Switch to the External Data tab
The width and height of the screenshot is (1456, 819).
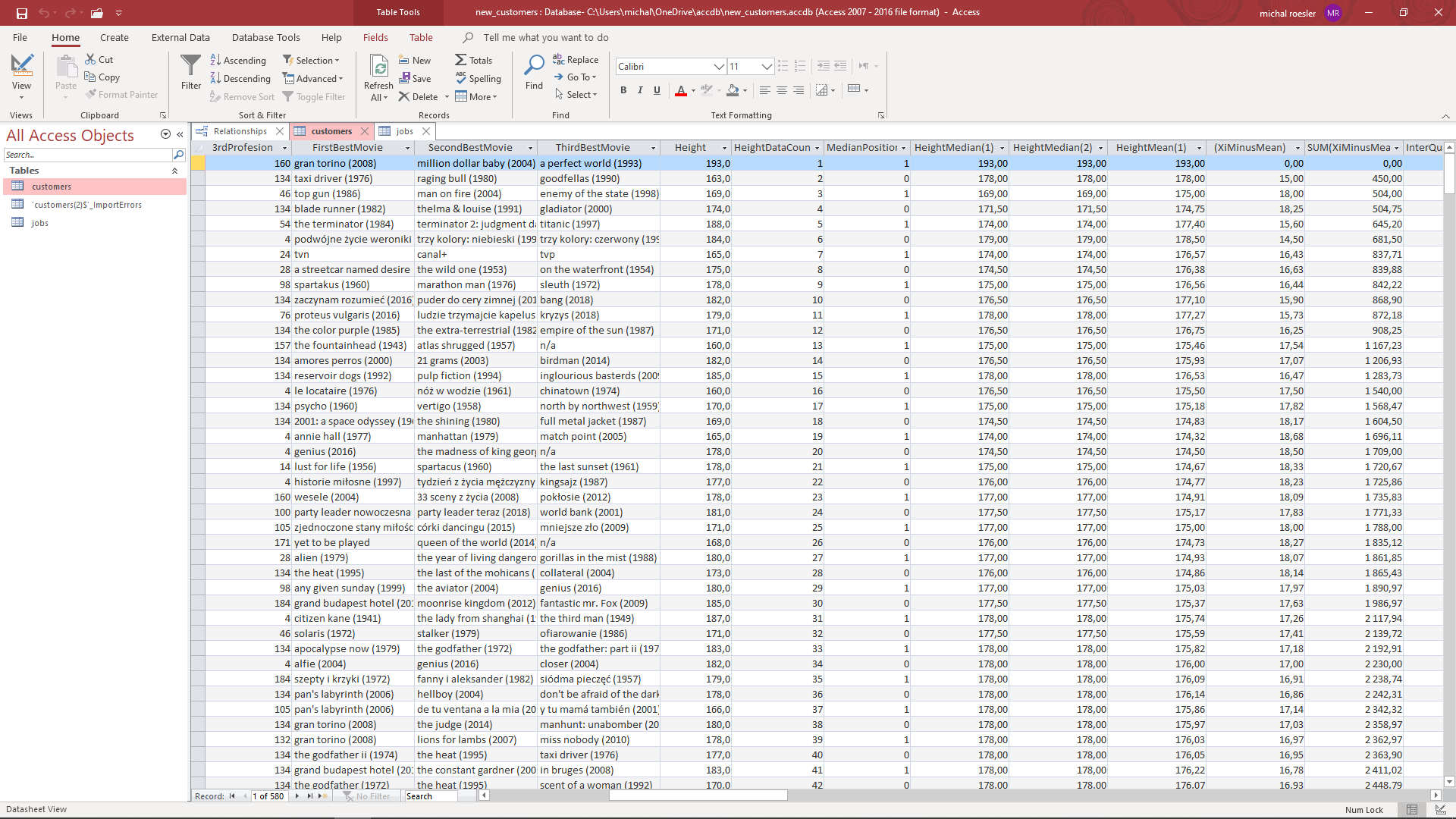180,37
